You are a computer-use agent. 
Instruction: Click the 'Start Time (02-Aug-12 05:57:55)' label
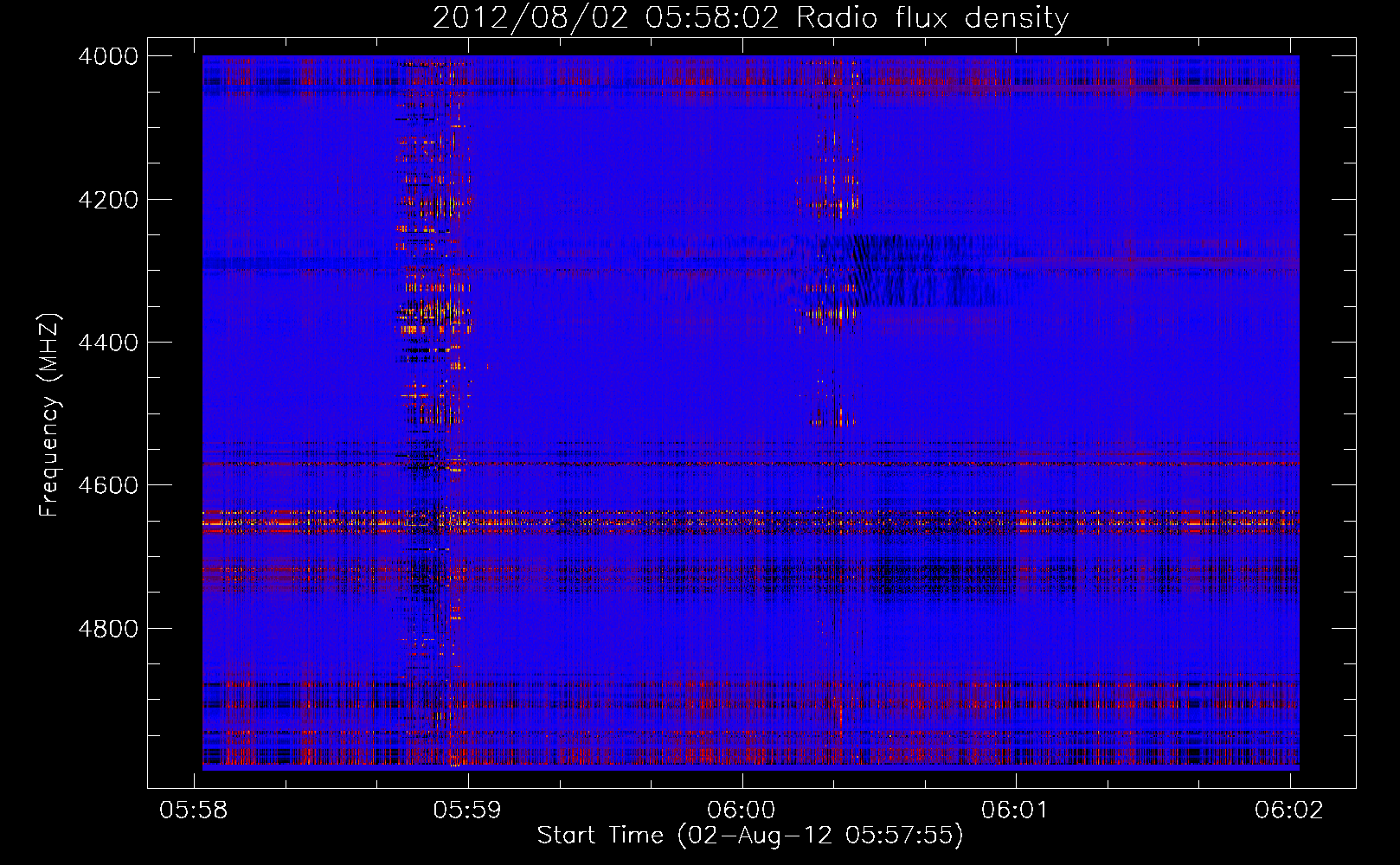click(750, 836)
